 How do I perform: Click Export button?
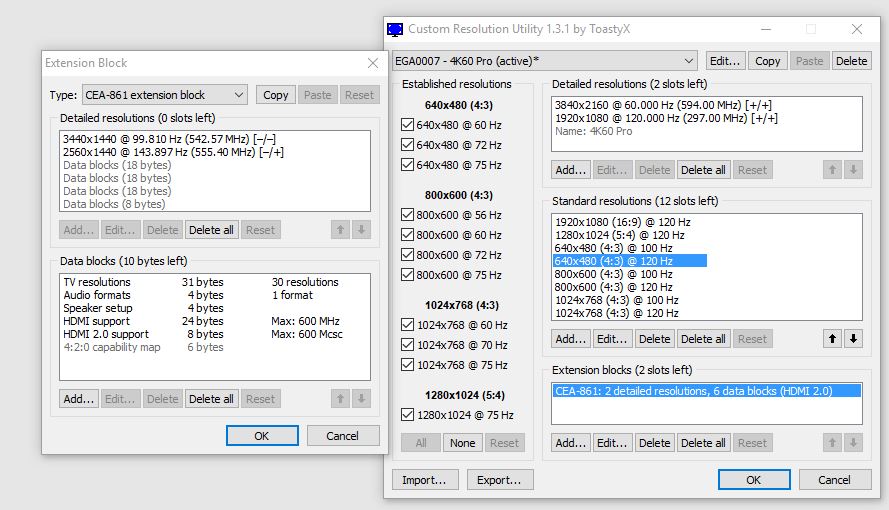[x=500, y=480]
